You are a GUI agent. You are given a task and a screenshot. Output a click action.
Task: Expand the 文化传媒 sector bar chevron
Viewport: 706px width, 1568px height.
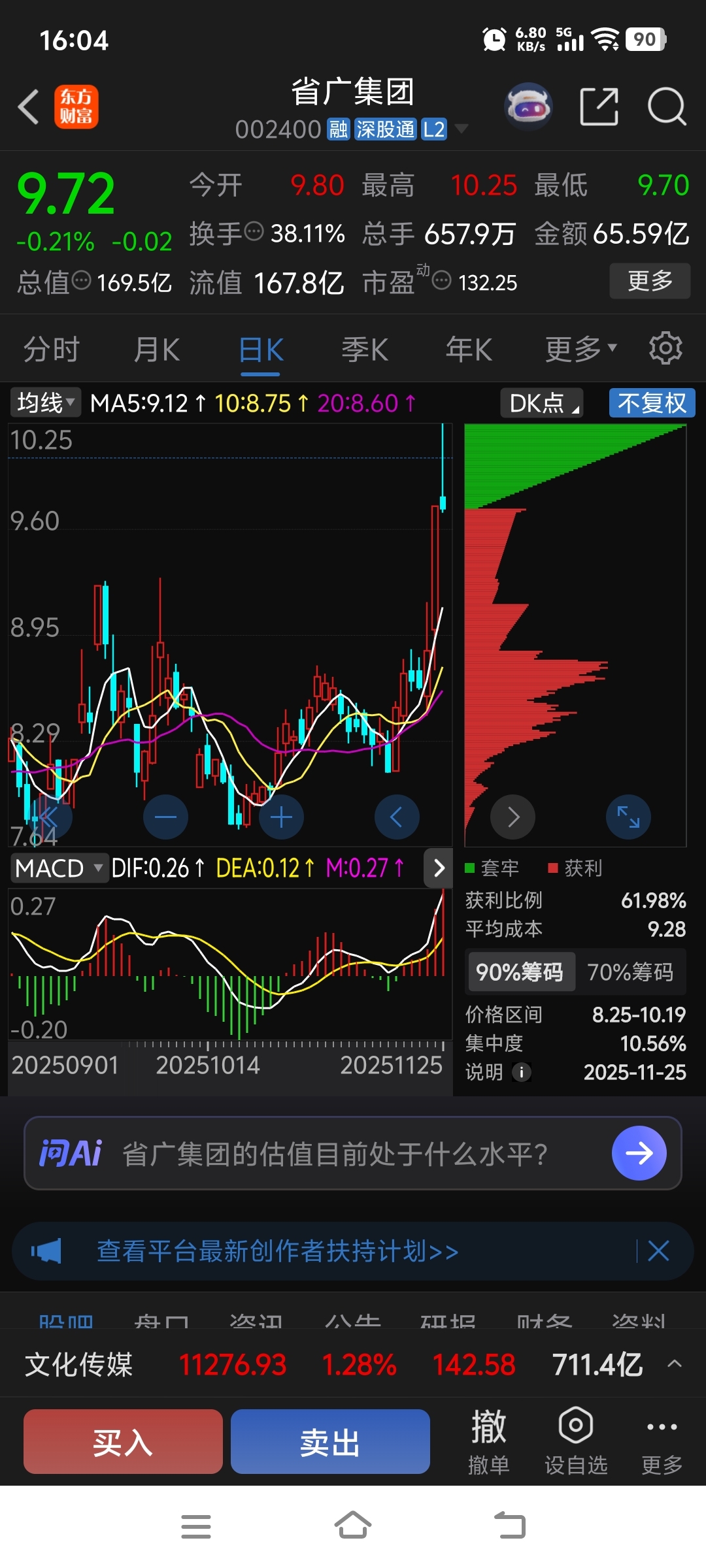tap(675, 1364)
